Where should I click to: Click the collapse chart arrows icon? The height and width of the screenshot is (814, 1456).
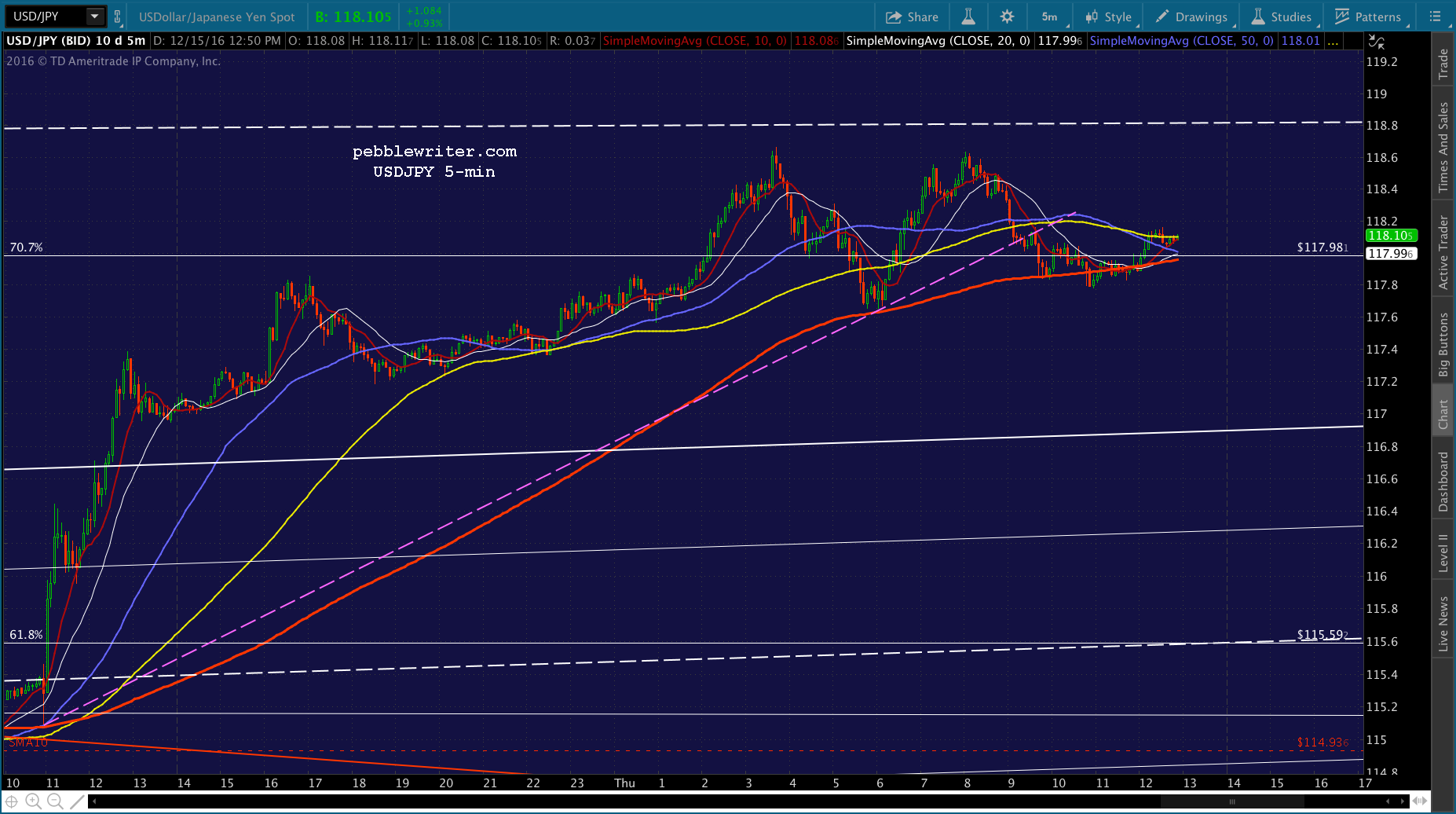tap(1376, 42)
